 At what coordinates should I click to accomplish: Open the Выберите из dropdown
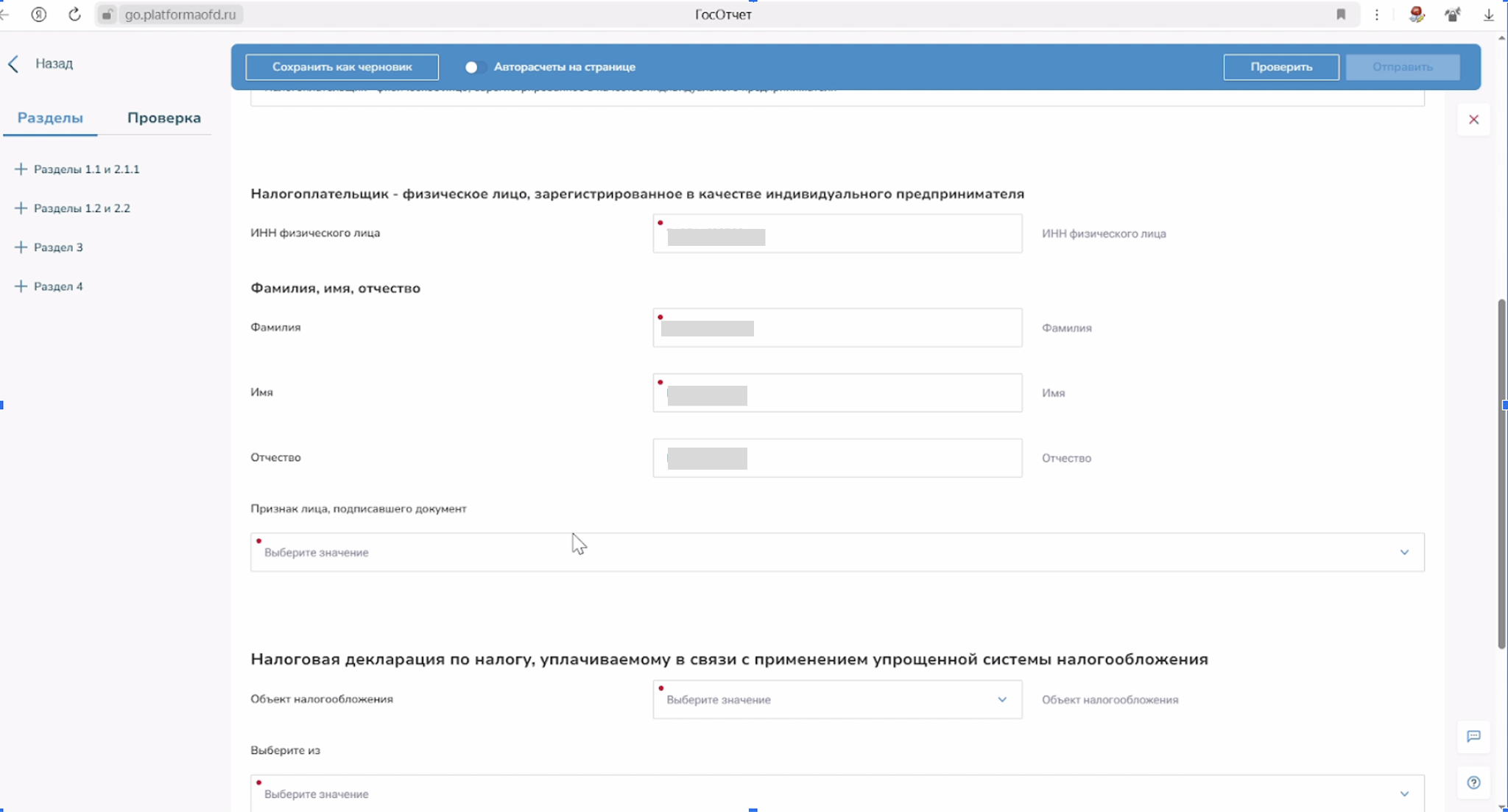click(836, 794)
